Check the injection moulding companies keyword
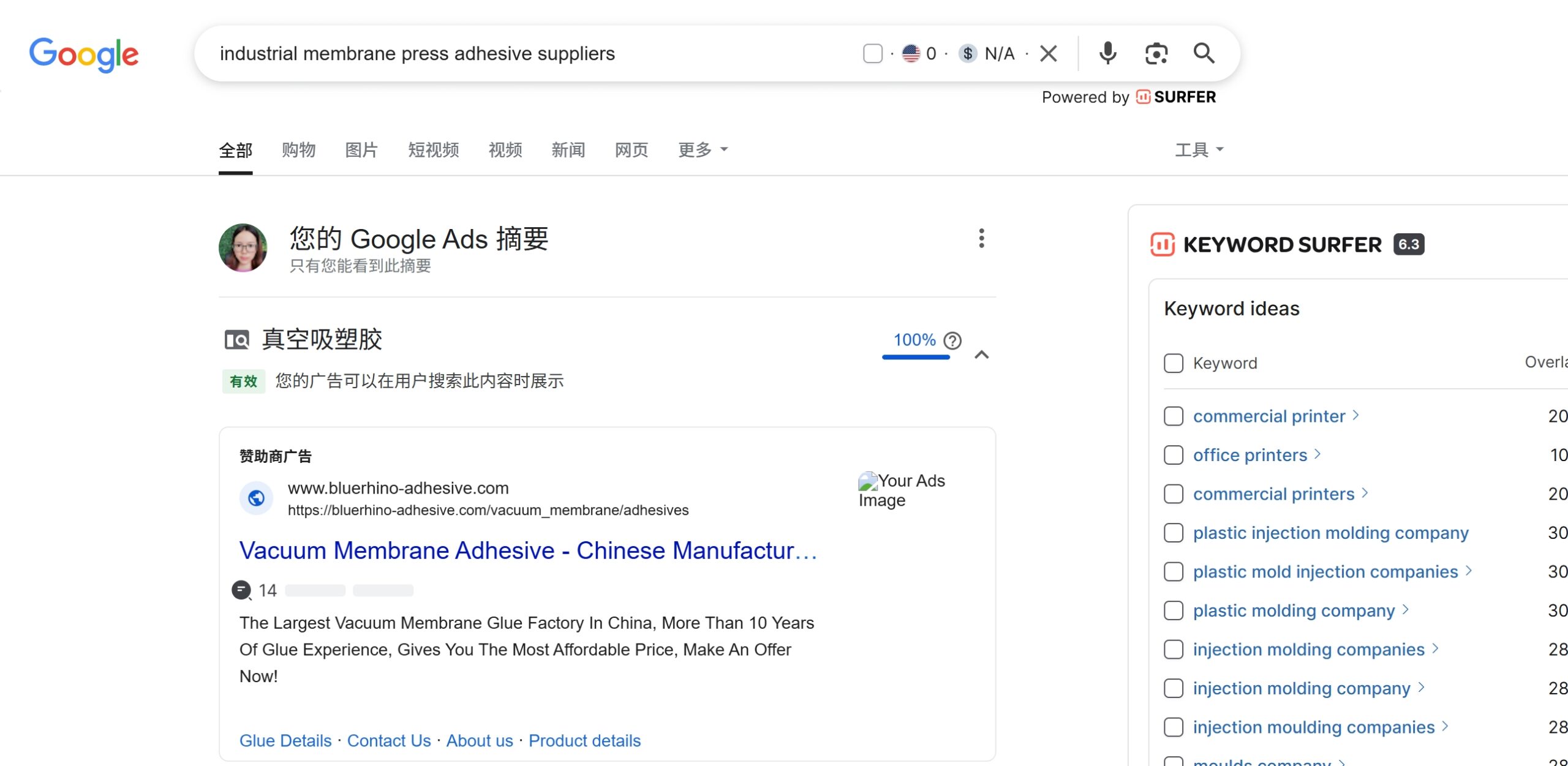Image resolution: width=1568 pixels, height=766 pixels. pos(1174,727)
